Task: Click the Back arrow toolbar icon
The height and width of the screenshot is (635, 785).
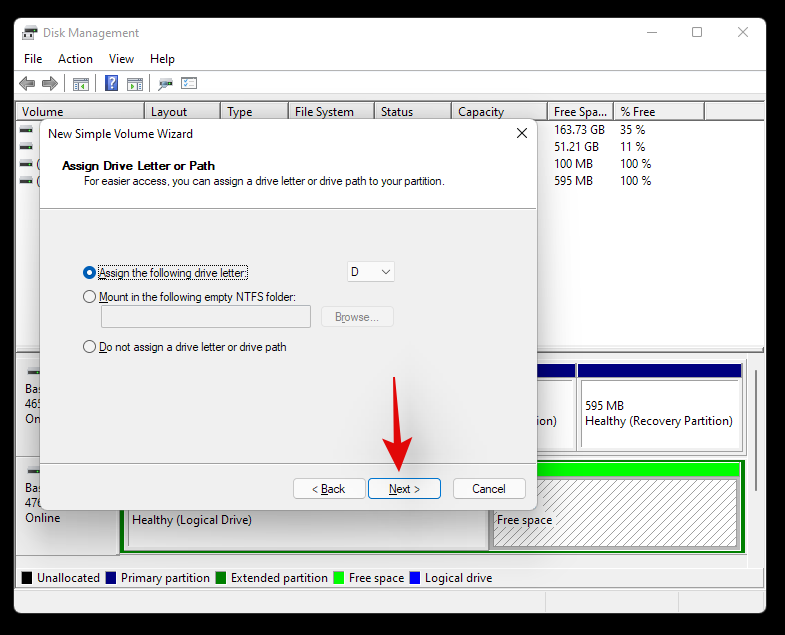Action: 27,84
